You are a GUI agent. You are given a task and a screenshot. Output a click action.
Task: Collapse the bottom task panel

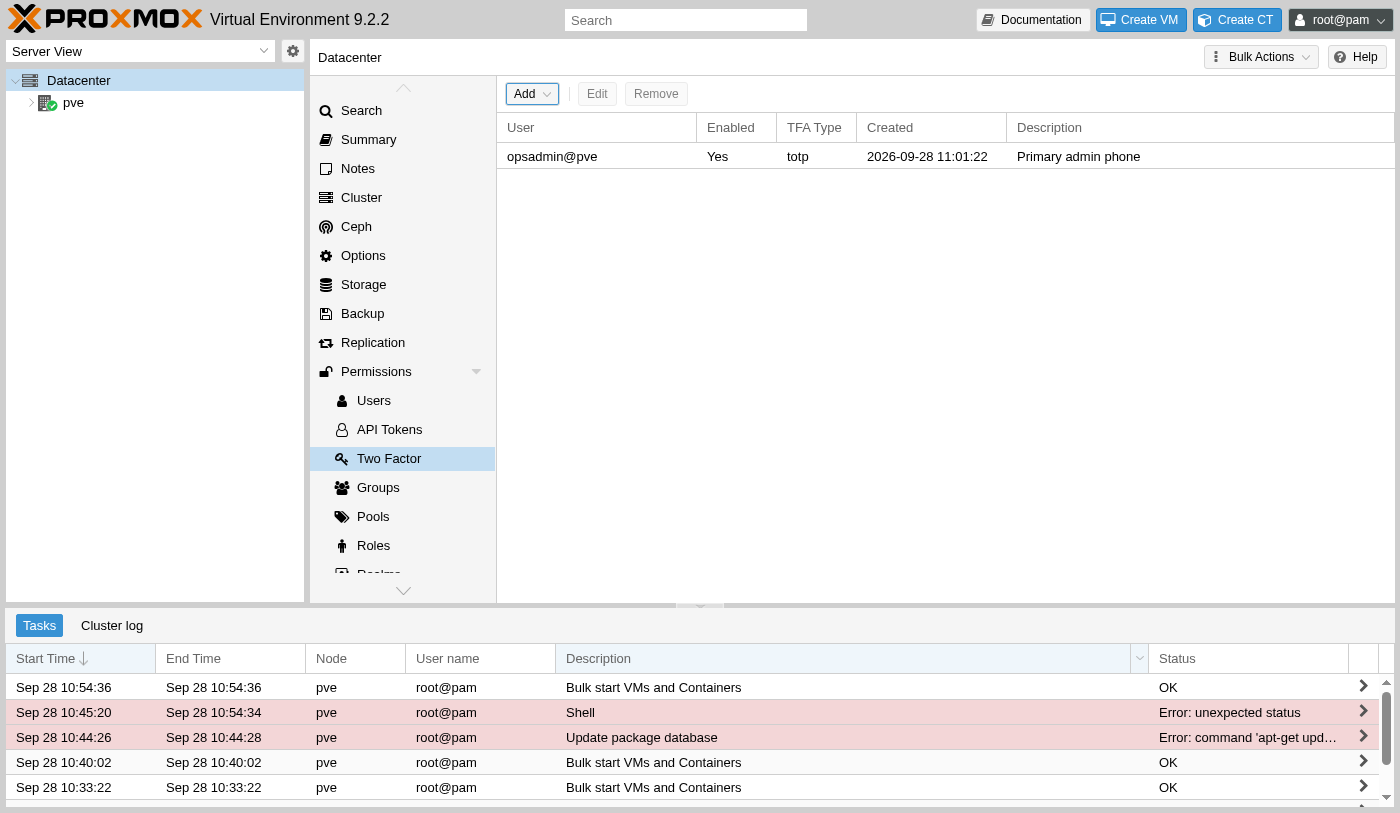(x=700, y=605)
